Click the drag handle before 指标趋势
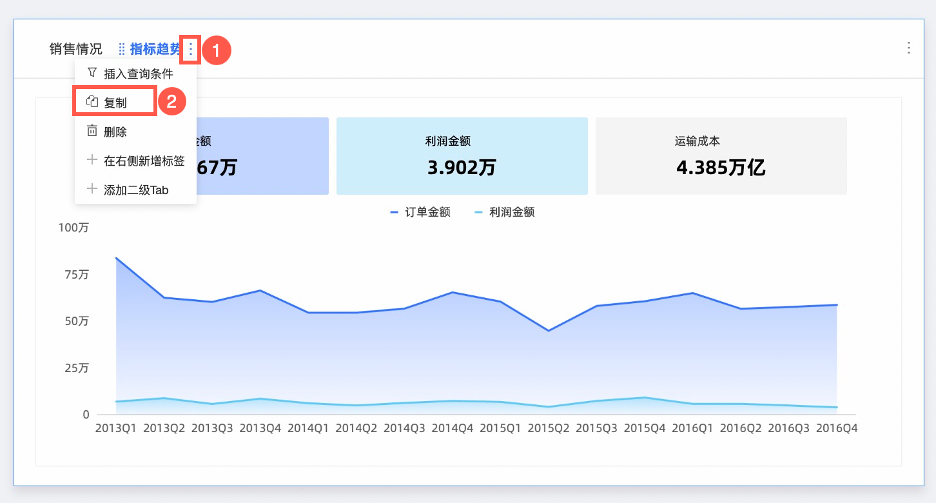 coord(122,49)
